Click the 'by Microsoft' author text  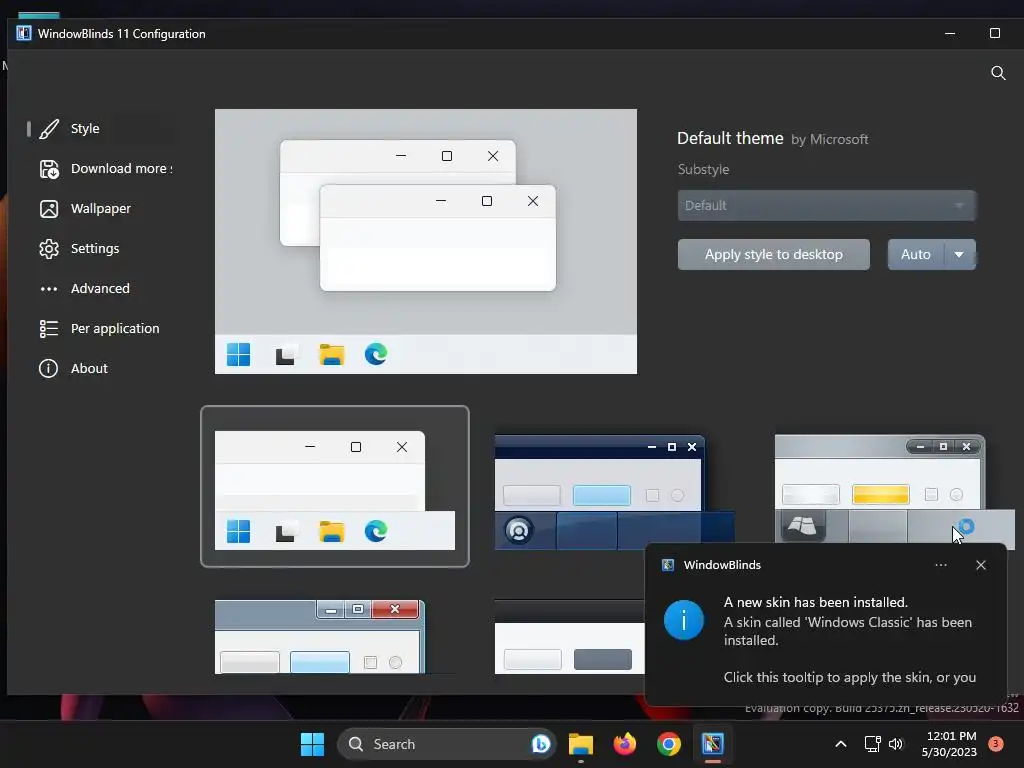[x=829, y=140]
